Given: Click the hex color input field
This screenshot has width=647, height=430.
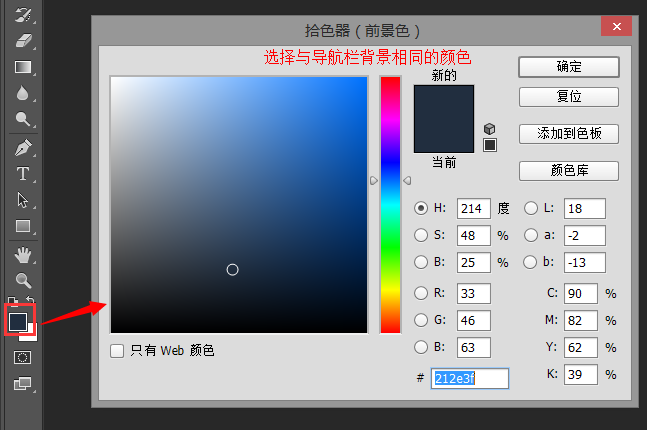Looking at the screenshot, I should [x=470, y=379].
